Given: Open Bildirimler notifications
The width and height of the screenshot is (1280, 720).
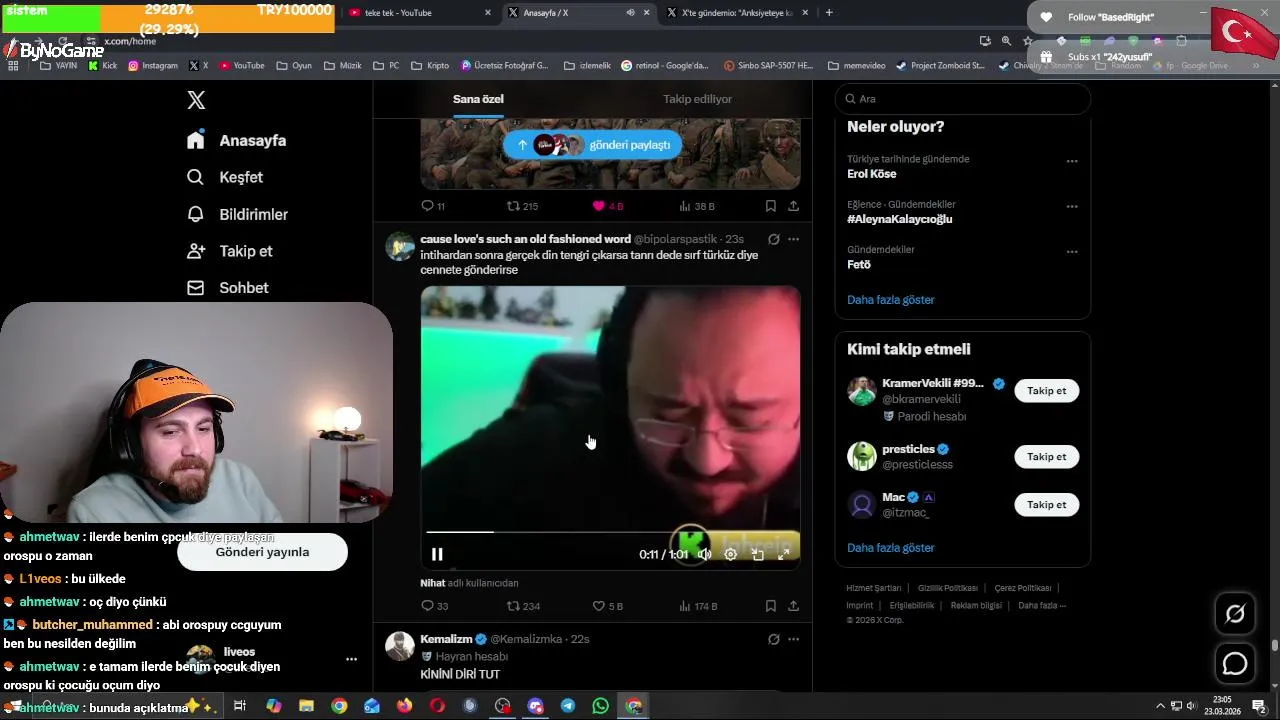Looking at the screenshot, I should [x=237, y=214].
